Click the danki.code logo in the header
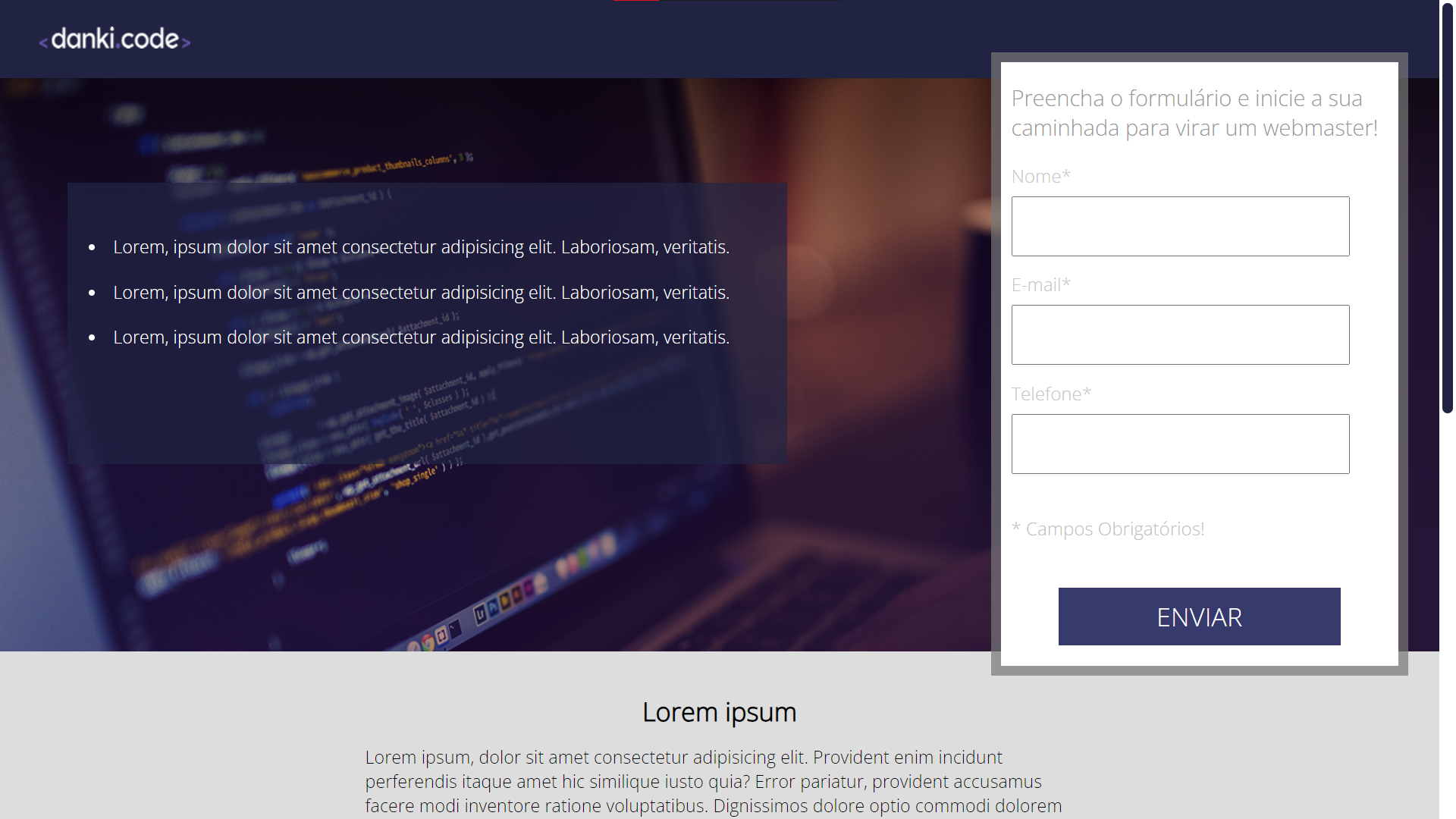 click(115, 39)
